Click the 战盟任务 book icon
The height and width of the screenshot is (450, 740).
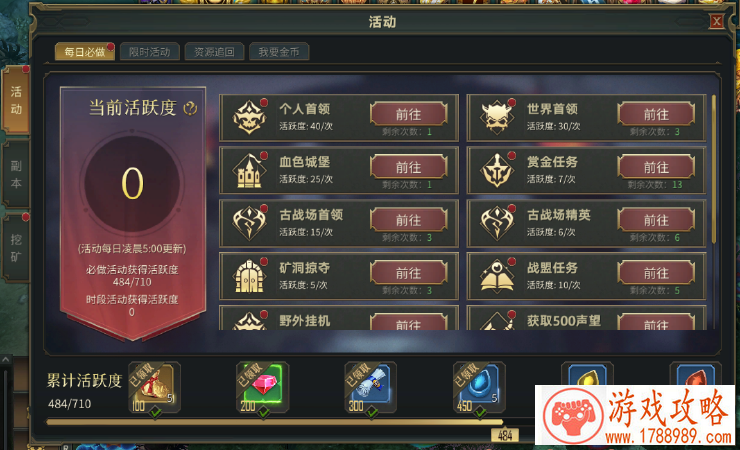pos(497,276)
